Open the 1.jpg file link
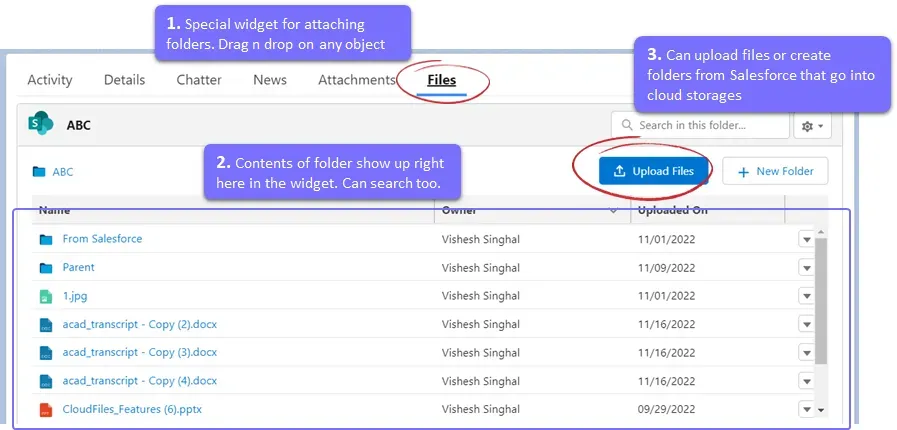Screen dimensions: 897x430 pos(75,296)
